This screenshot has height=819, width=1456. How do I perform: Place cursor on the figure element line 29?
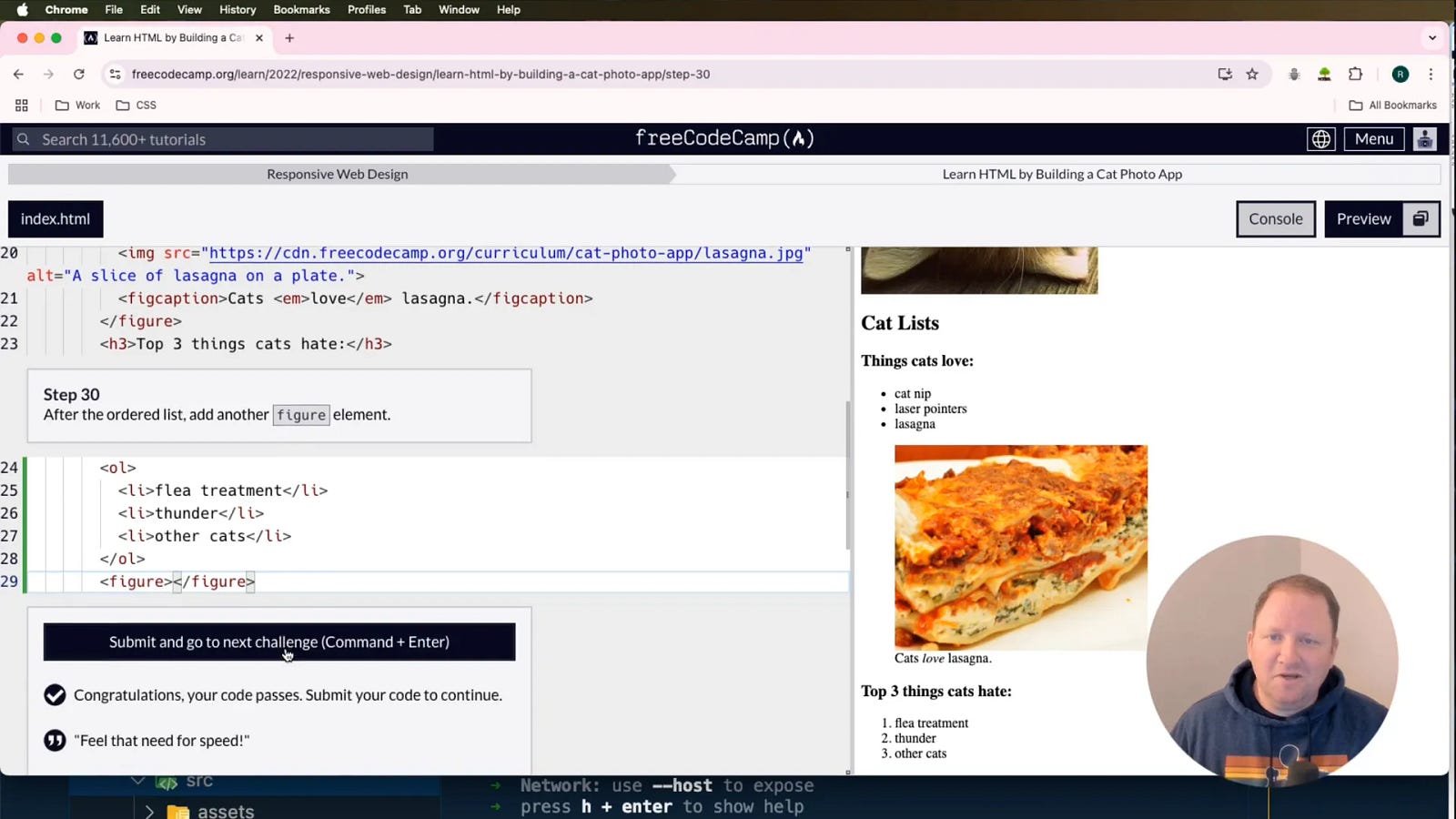click(177, 581)
